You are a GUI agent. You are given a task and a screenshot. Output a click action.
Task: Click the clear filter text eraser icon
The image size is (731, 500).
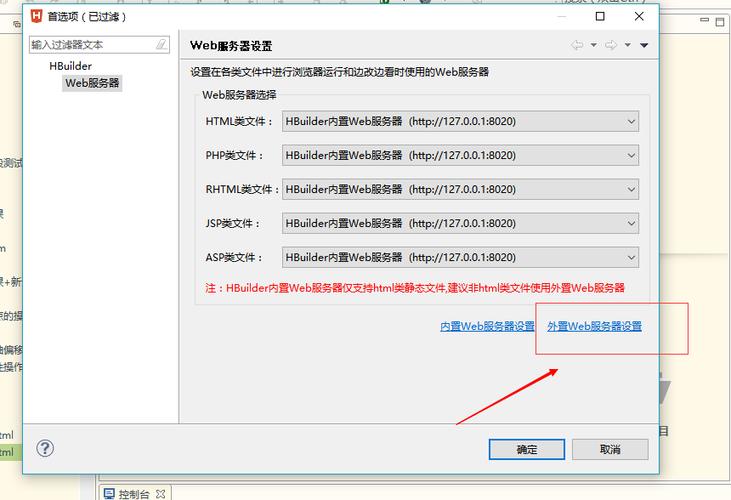[161, 45]
